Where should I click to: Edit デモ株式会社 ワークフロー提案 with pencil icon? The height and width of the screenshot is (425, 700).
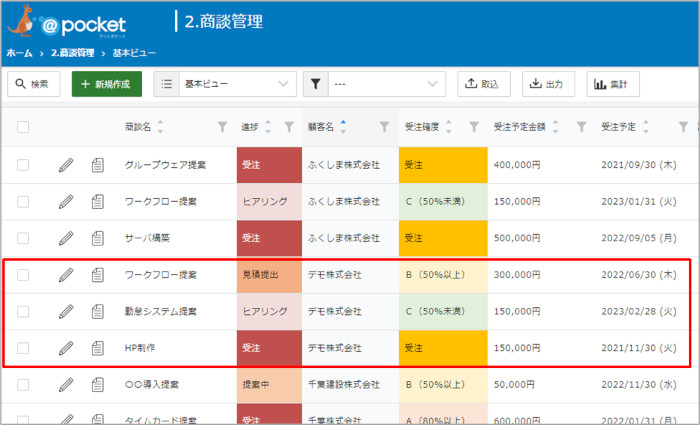pos(66,275)
